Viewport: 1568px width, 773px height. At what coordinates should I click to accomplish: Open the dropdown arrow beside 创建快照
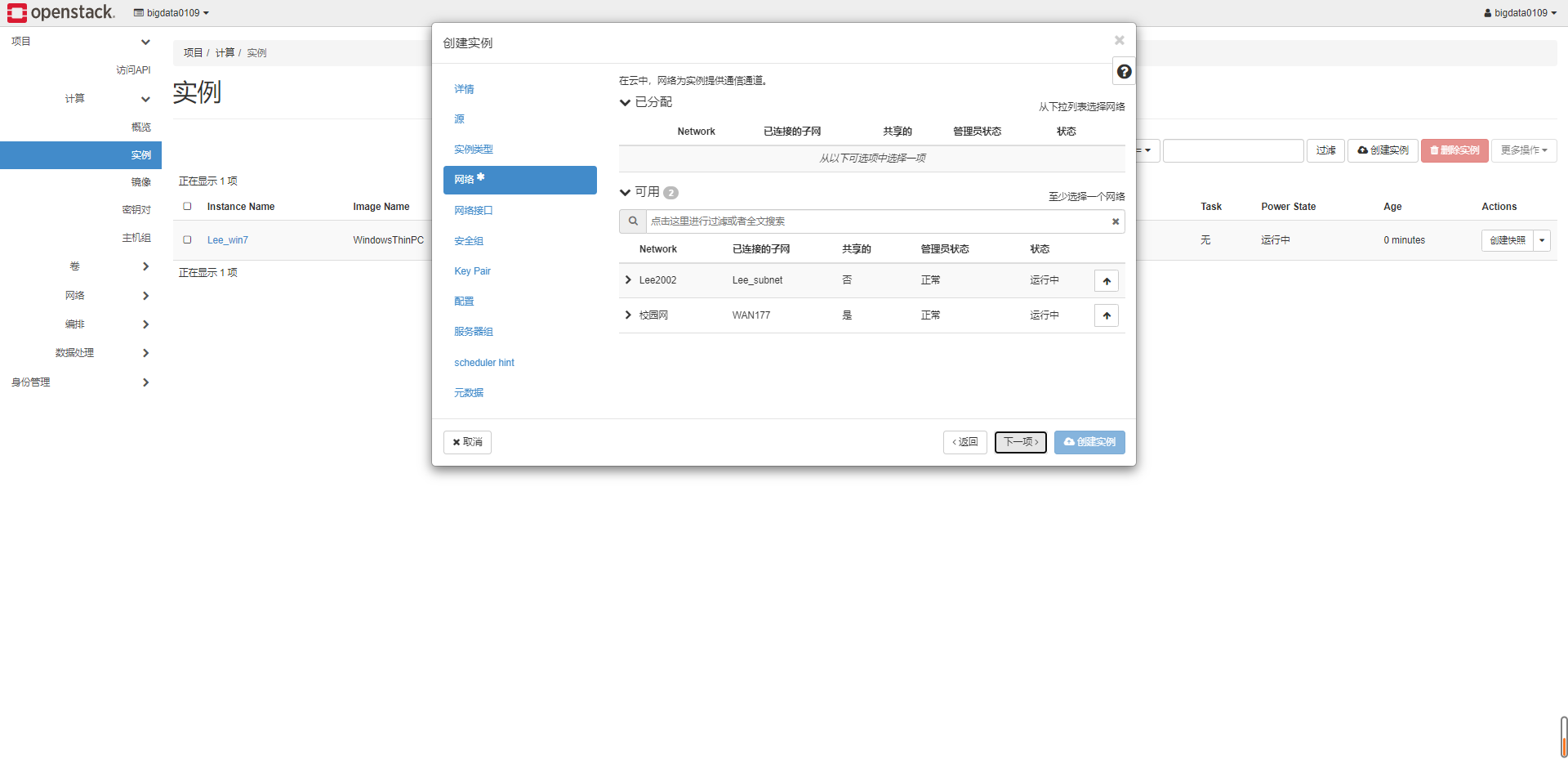click(1542, 240)
